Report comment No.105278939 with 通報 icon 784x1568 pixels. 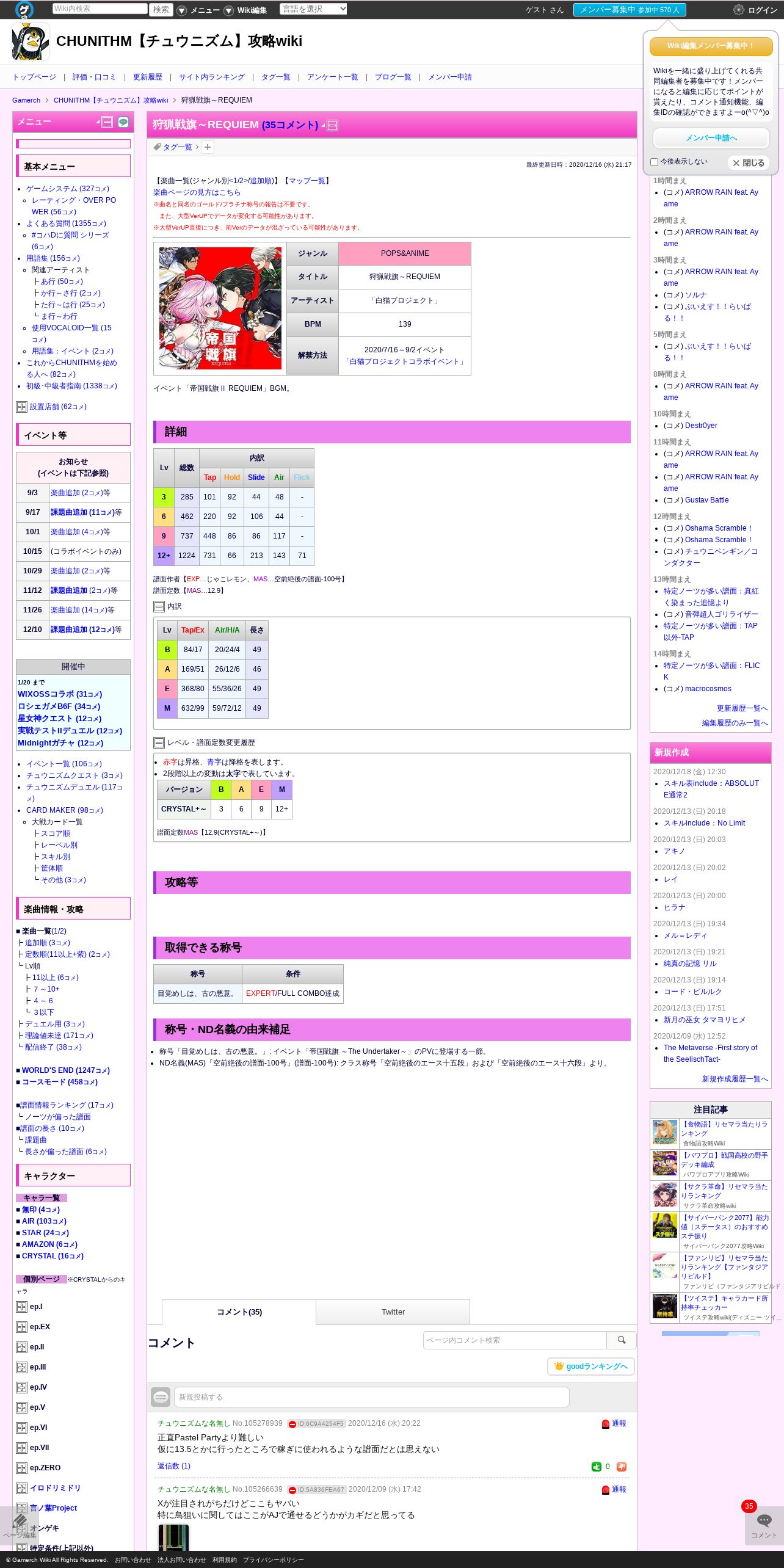pyautogui.click(x=614, y=1423)
